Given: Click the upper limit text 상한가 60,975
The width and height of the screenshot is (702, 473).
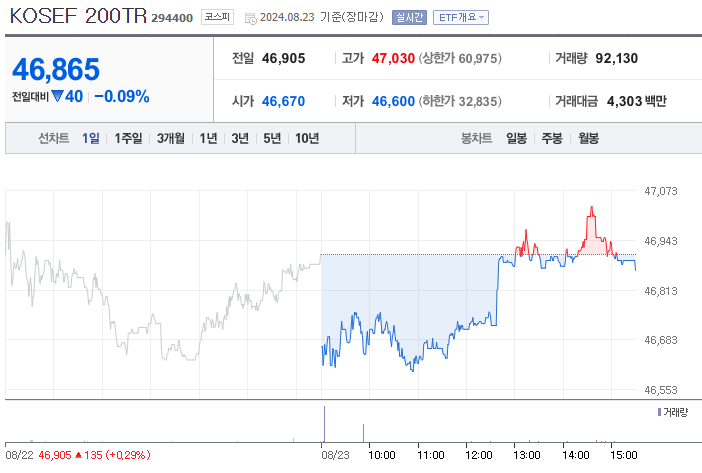Looking at the screenshot, I should point(460,58).
